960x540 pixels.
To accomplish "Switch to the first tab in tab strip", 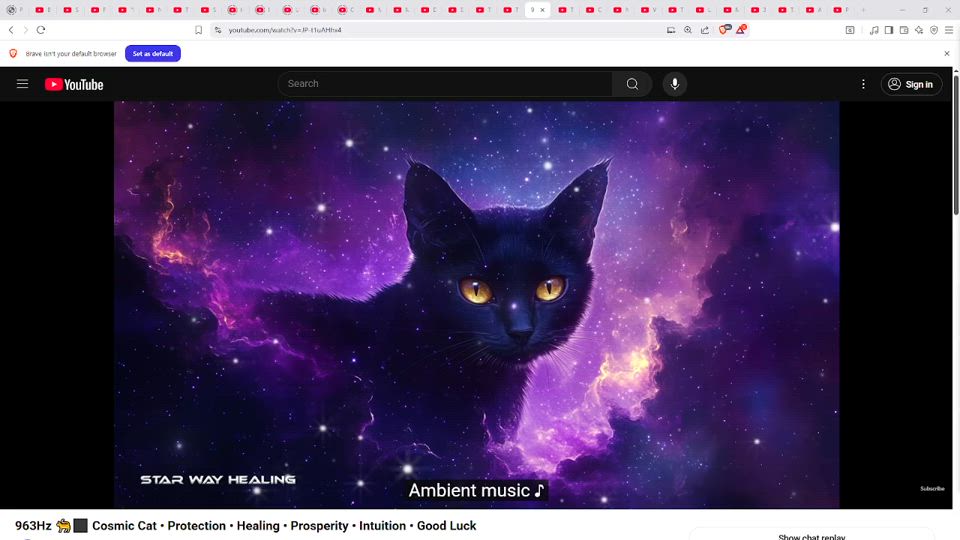I will click(14, 10).
